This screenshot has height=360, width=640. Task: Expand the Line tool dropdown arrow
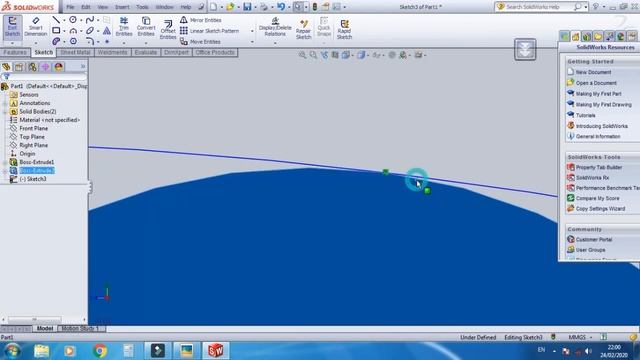point(64,20)
